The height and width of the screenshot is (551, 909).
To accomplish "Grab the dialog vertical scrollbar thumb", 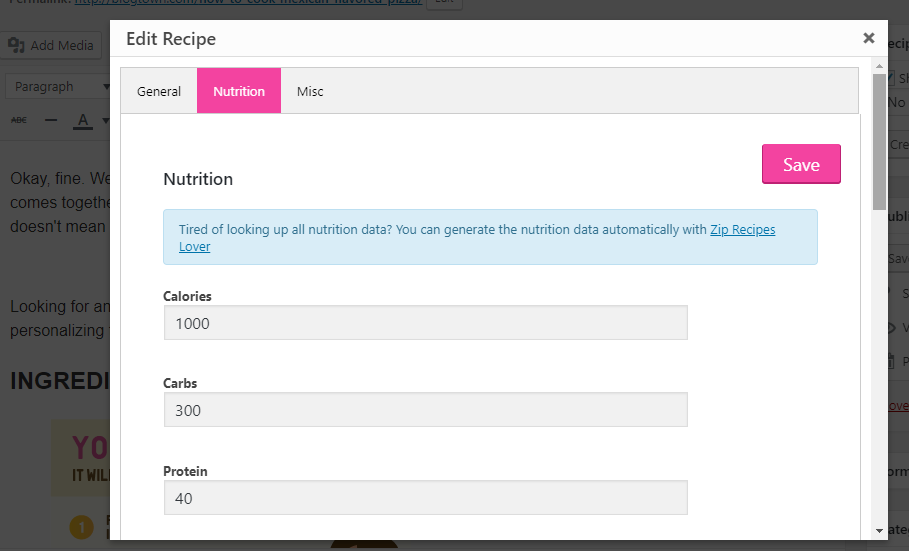I will point(879,142).
